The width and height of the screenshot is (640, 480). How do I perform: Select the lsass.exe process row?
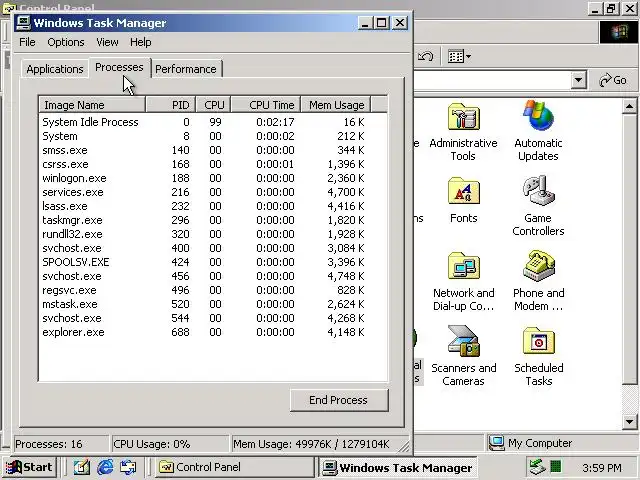[x=204, y=206]
